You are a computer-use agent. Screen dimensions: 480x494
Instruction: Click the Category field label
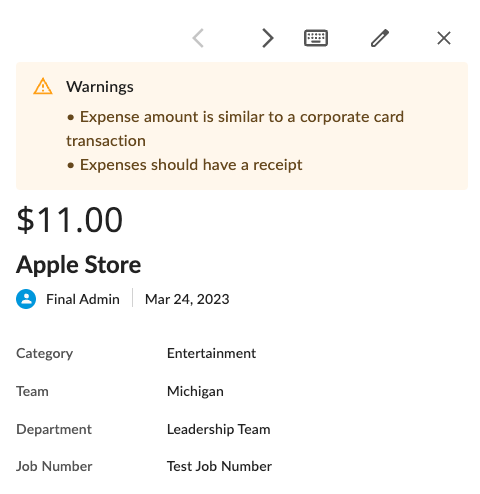click(44, 354)
